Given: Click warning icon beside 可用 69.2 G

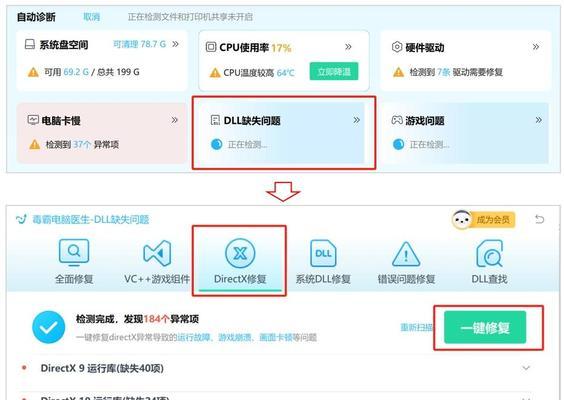Looking at the screenshot, I should pyautogui.click(x=33, y=72).
